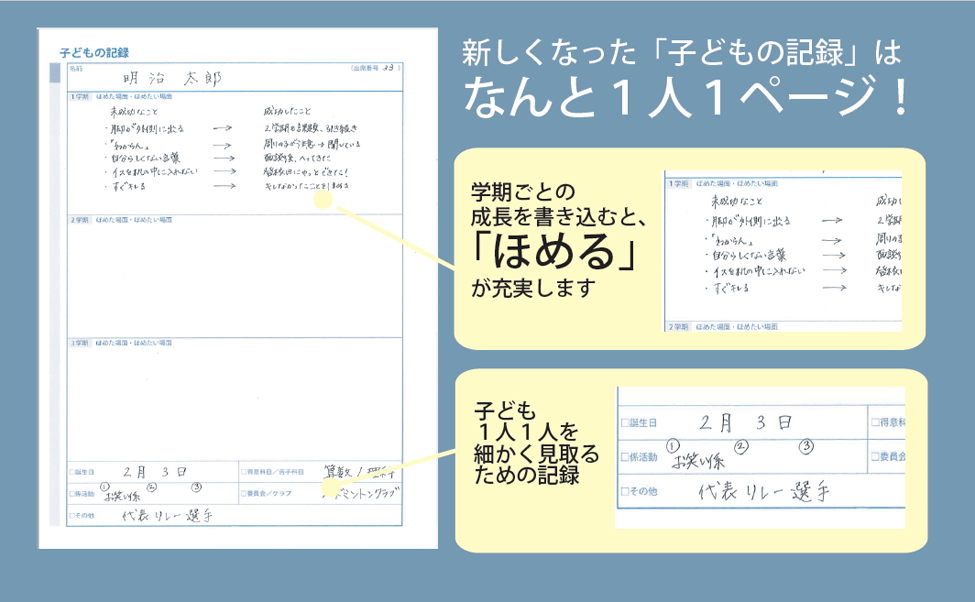Click the 3学期 ほめた場面 section header
Viewport: 975px width, 602px height.
click(x=121, y=343)
